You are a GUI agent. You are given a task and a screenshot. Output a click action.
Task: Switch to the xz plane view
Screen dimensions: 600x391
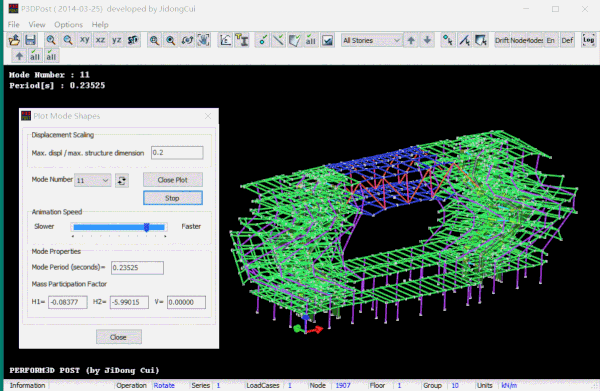(101, 40)
